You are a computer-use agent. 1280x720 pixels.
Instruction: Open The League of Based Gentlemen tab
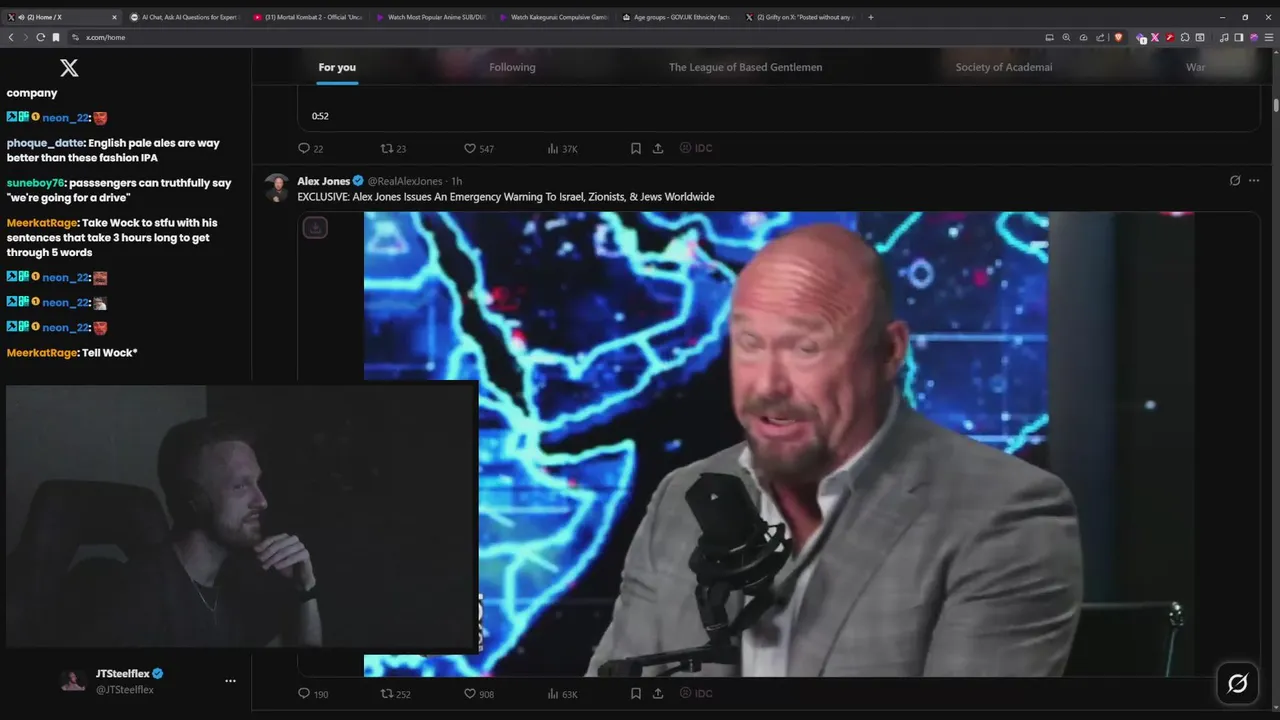tap(745, 67)
